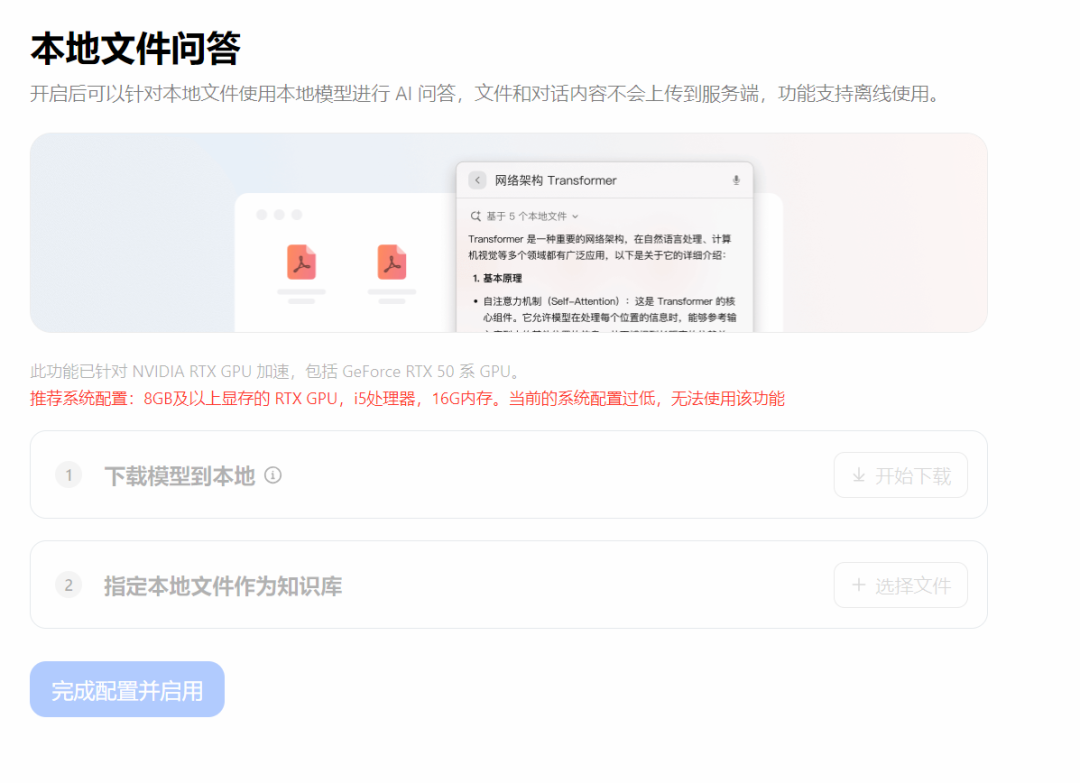This screenshot has height=783, width=1080.
Task: Click the download arrow inside 开始下载 button
Action: click(858, 475)
